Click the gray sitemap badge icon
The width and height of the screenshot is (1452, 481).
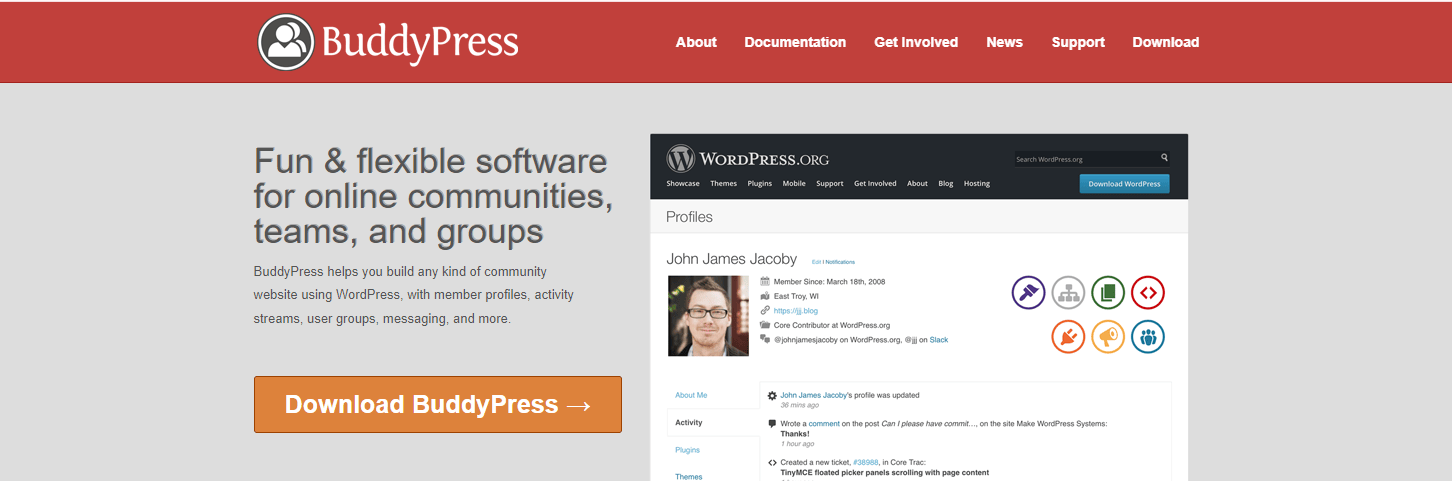pos(1068,293)
